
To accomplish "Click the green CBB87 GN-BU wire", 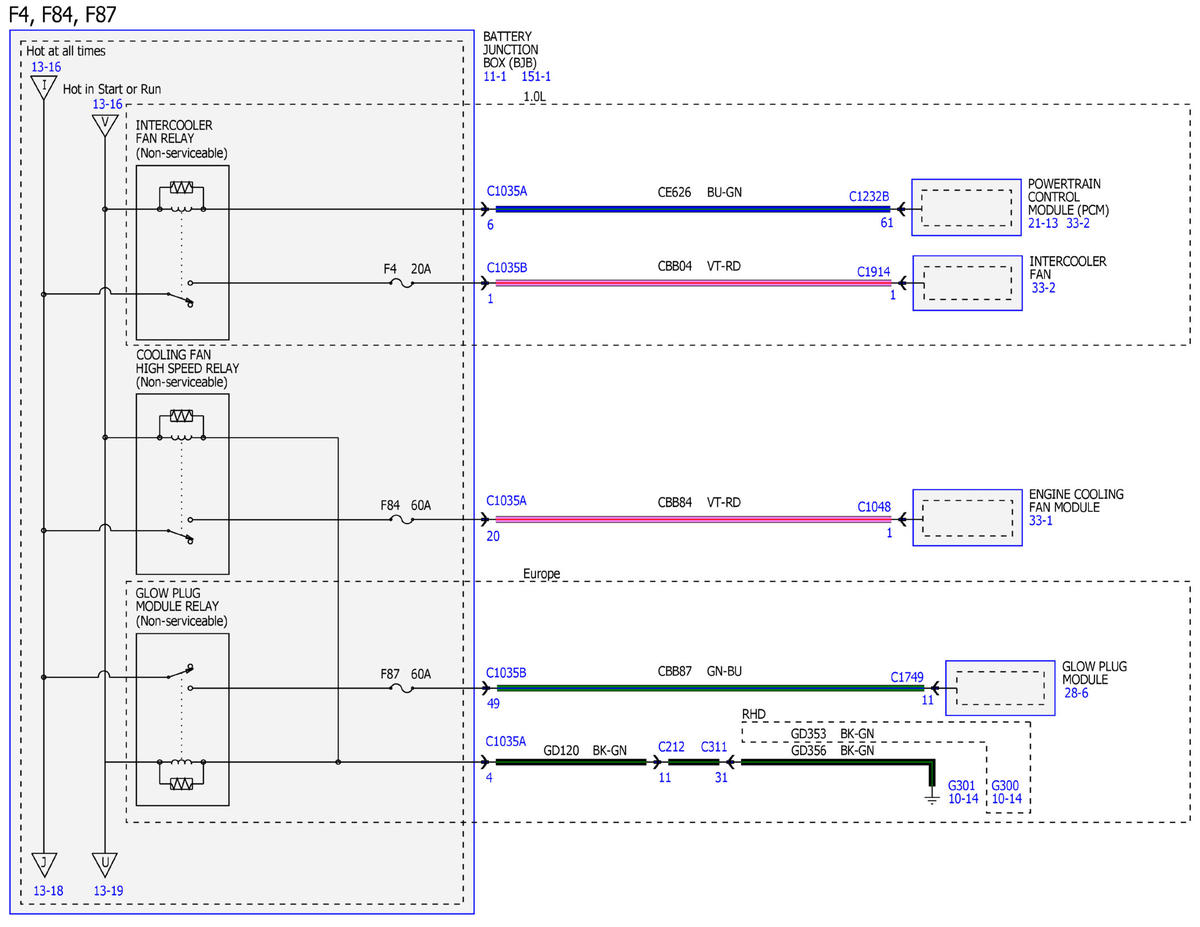I will pyautogui.click(x=709, y=688).
